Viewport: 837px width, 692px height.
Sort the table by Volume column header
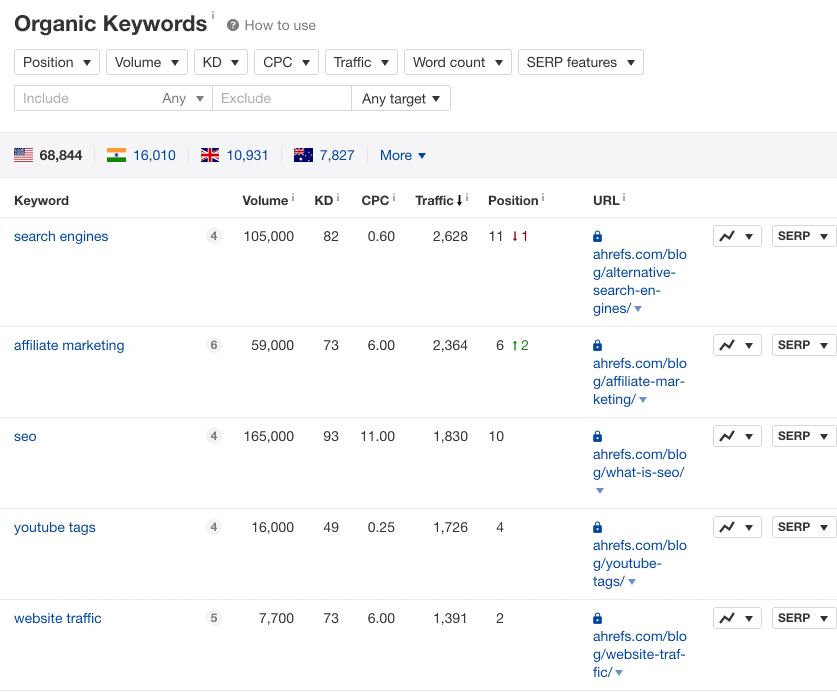pos(265,200)
